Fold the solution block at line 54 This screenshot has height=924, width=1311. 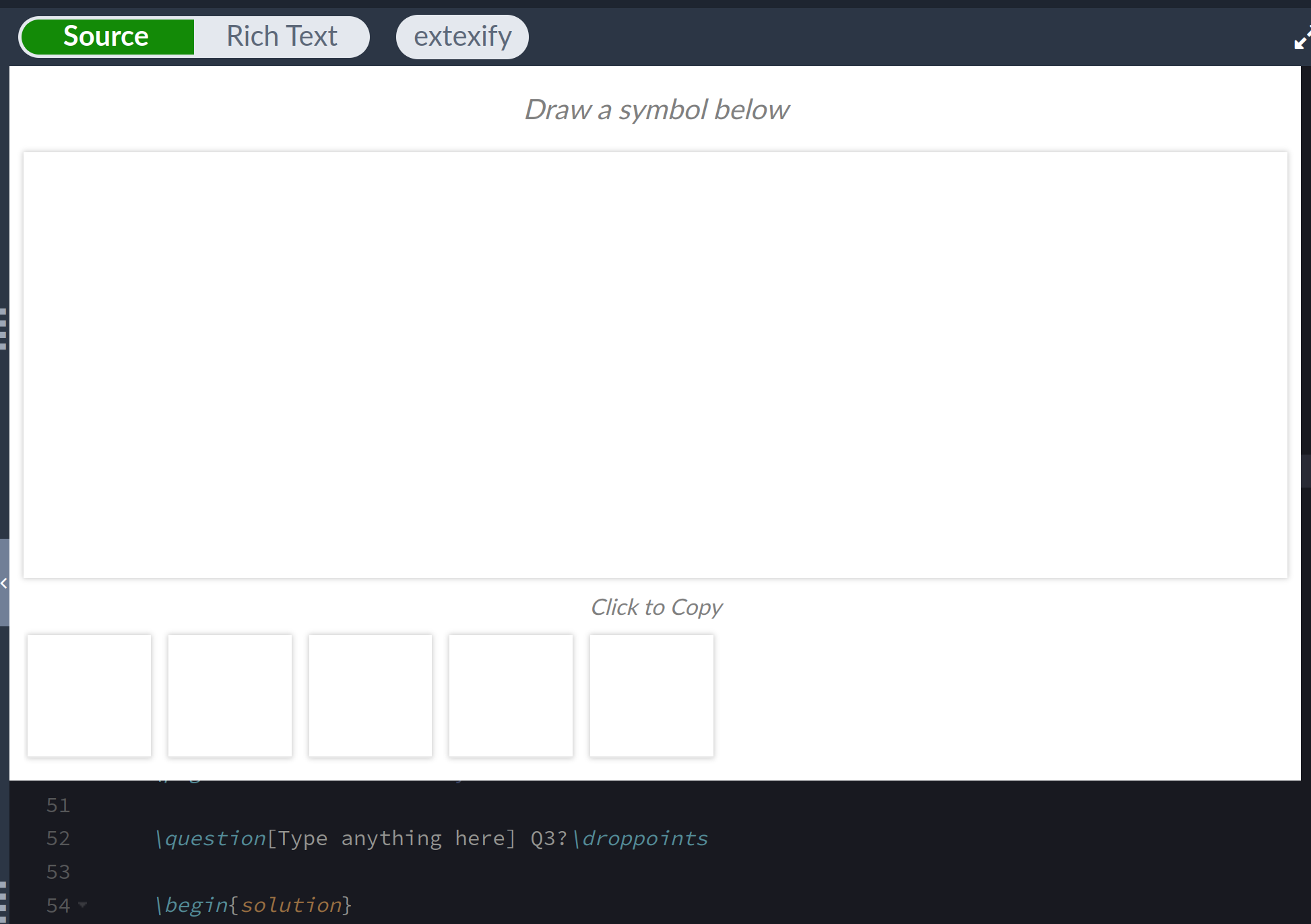[82, 904]
